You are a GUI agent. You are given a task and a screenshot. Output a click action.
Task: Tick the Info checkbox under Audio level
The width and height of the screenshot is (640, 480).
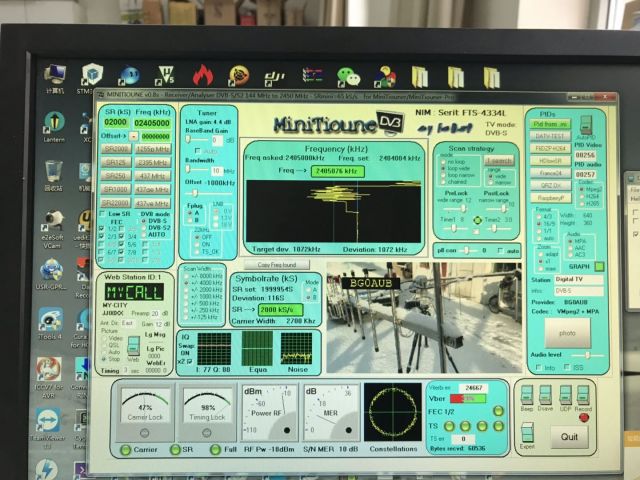(539, 367)
